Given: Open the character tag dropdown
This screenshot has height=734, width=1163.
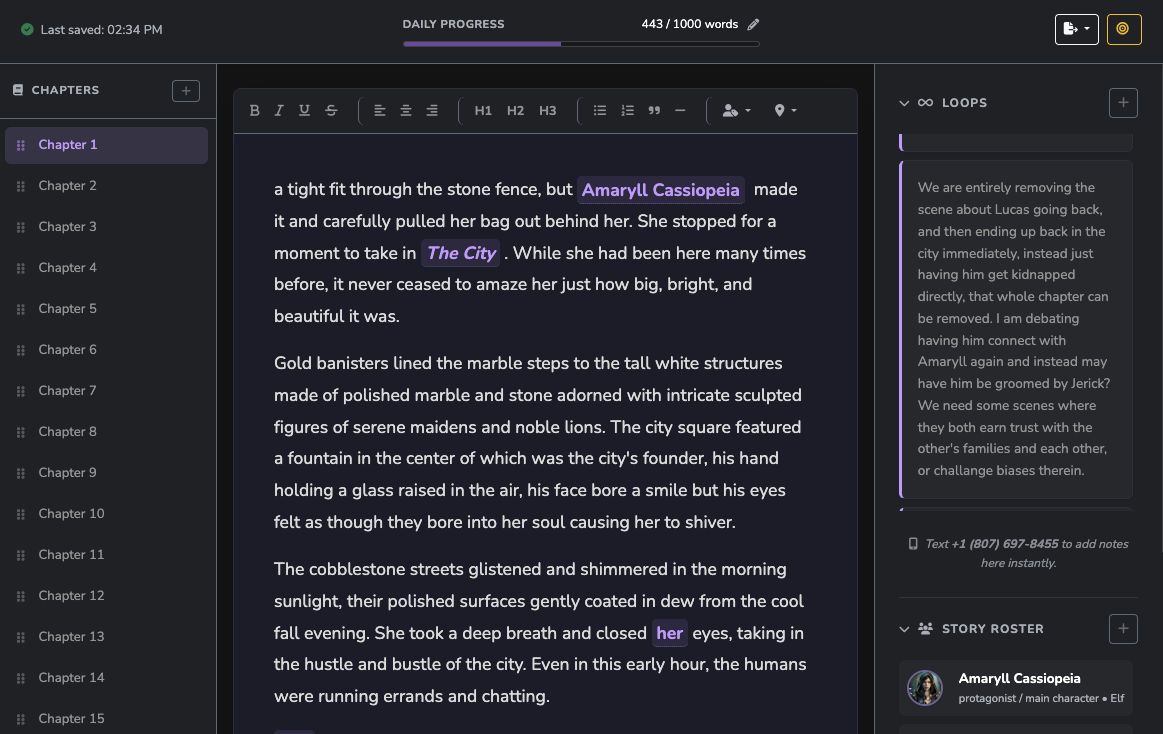Looking at the screenshot, I should [736, 111].
